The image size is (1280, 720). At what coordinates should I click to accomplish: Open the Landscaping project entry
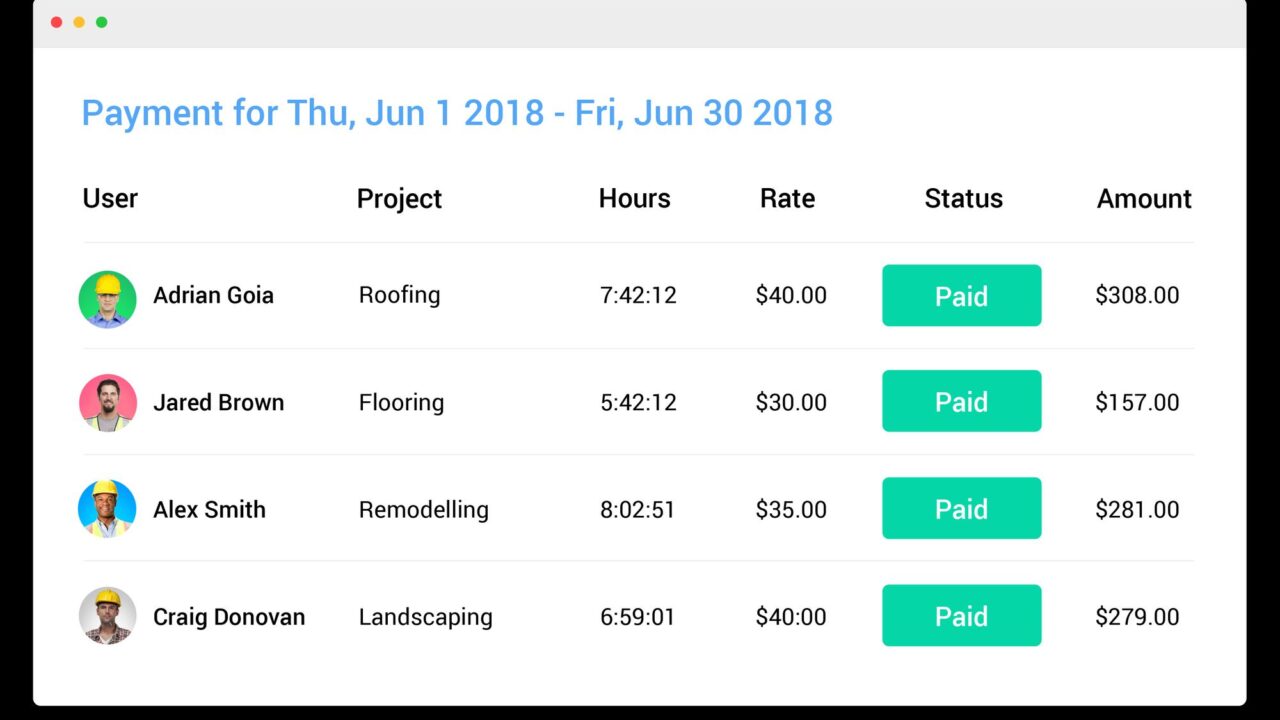[x=425, y=617]
